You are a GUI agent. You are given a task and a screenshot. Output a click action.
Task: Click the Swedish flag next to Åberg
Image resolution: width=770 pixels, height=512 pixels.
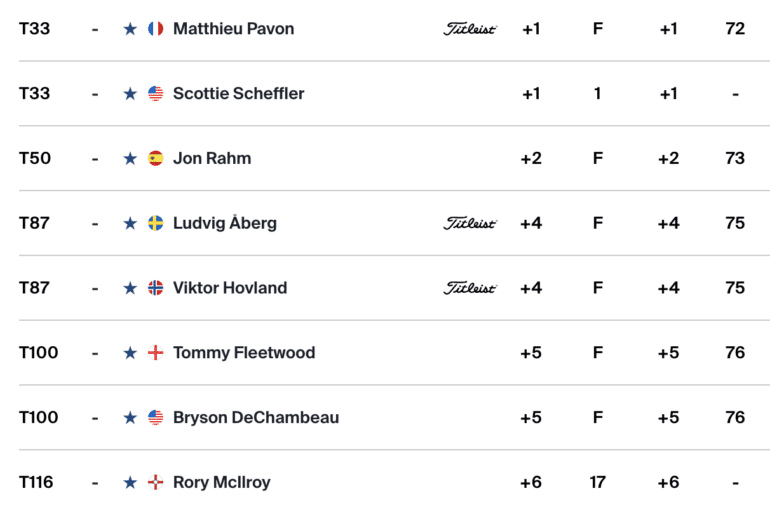(156, 223)
